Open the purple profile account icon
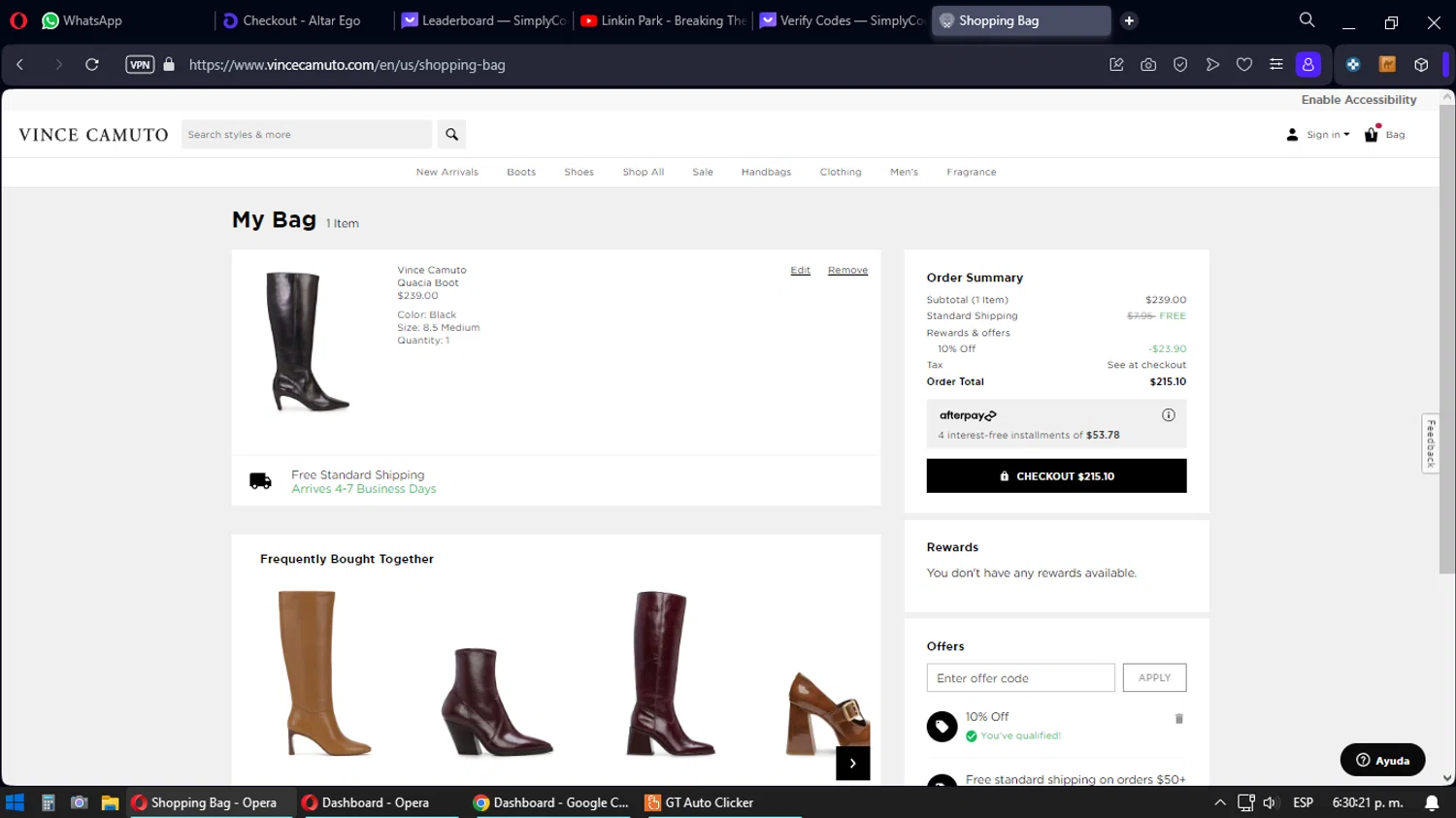Screen dimensions: 1456x818 click(x=1308, y=65)
